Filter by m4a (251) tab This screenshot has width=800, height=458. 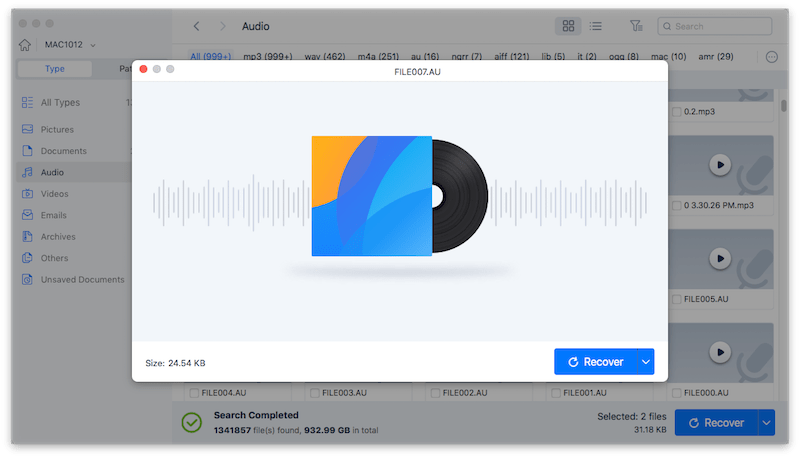[x=378, y=56]
